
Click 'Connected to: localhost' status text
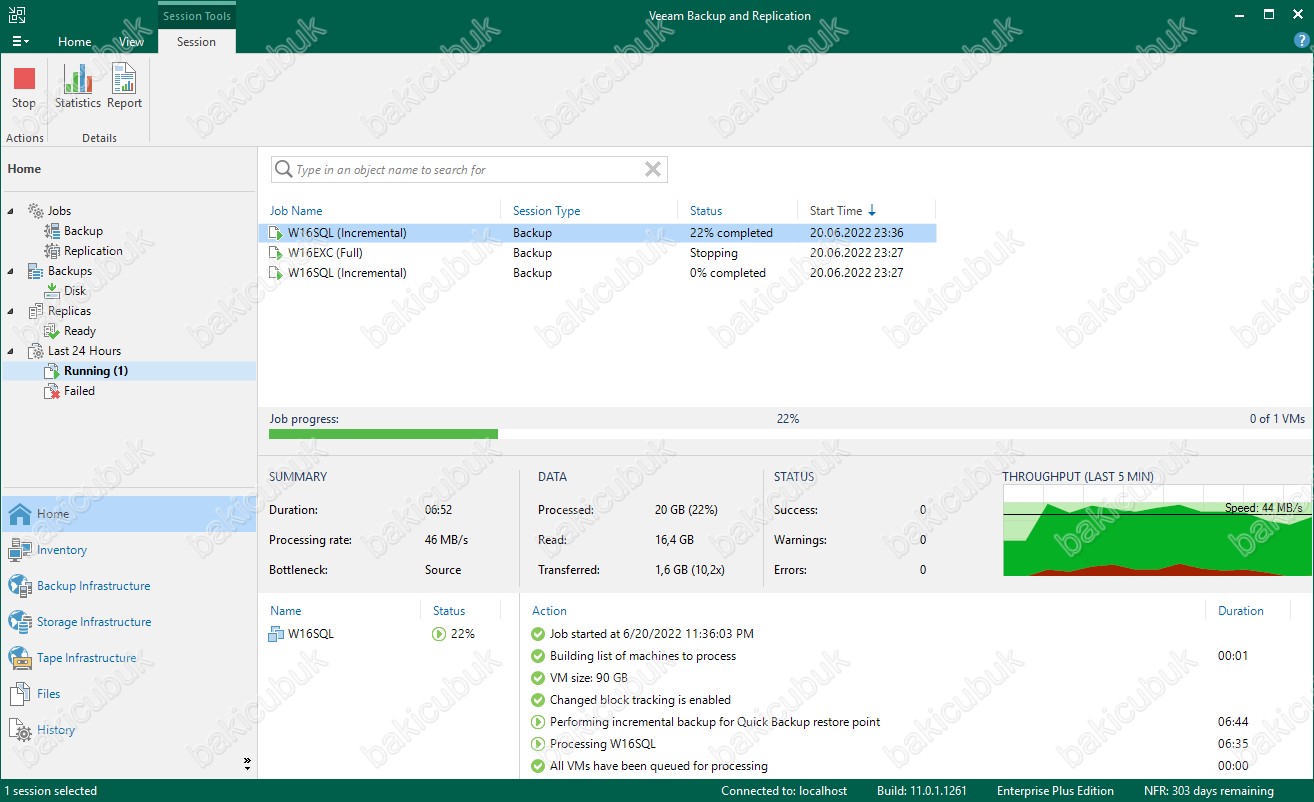tap(784, 791)
